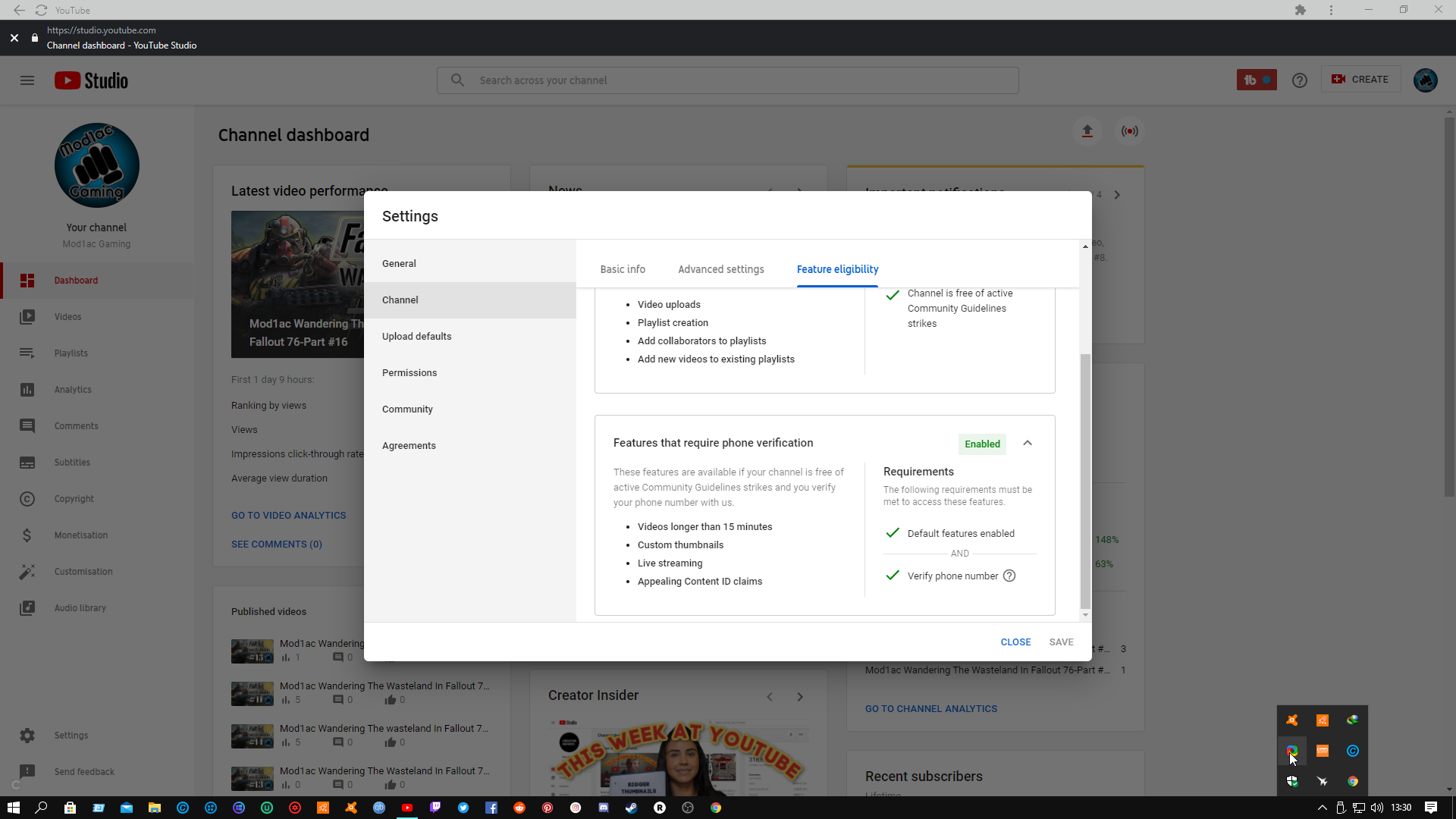Open the Twitch taskbar icon
Screen dimensions: 1456x819
[x=435, y=808]
